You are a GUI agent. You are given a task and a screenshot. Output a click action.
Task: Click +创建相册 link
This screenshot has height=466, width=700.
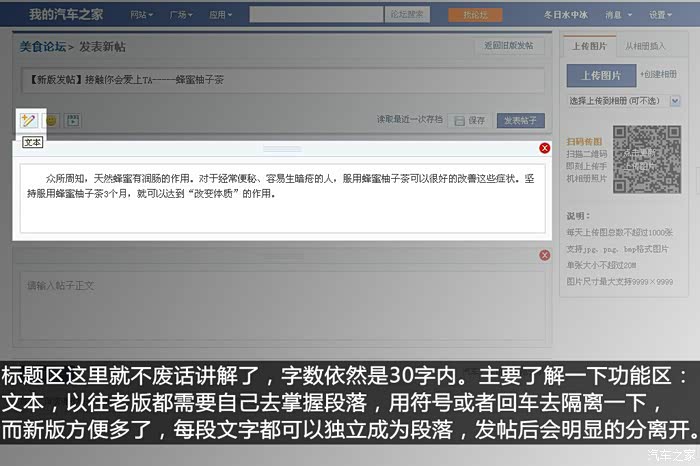point(658,75)
